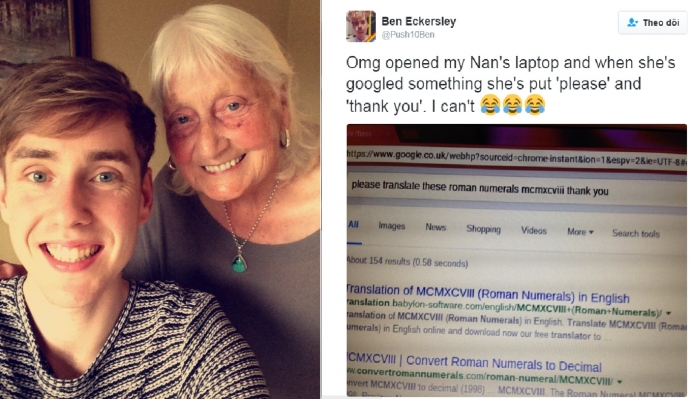This screenshot has width=690, height=399.
Task: Click the follow person icon beside Theo dõi
Action: pyautogui.click(x=632, y=22)
